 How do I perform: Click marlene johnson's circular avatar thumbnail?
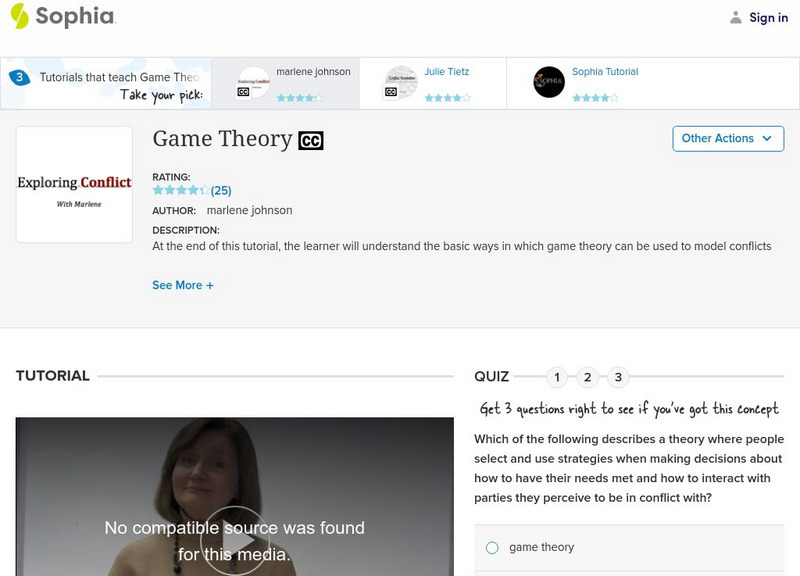coord(254,82)
